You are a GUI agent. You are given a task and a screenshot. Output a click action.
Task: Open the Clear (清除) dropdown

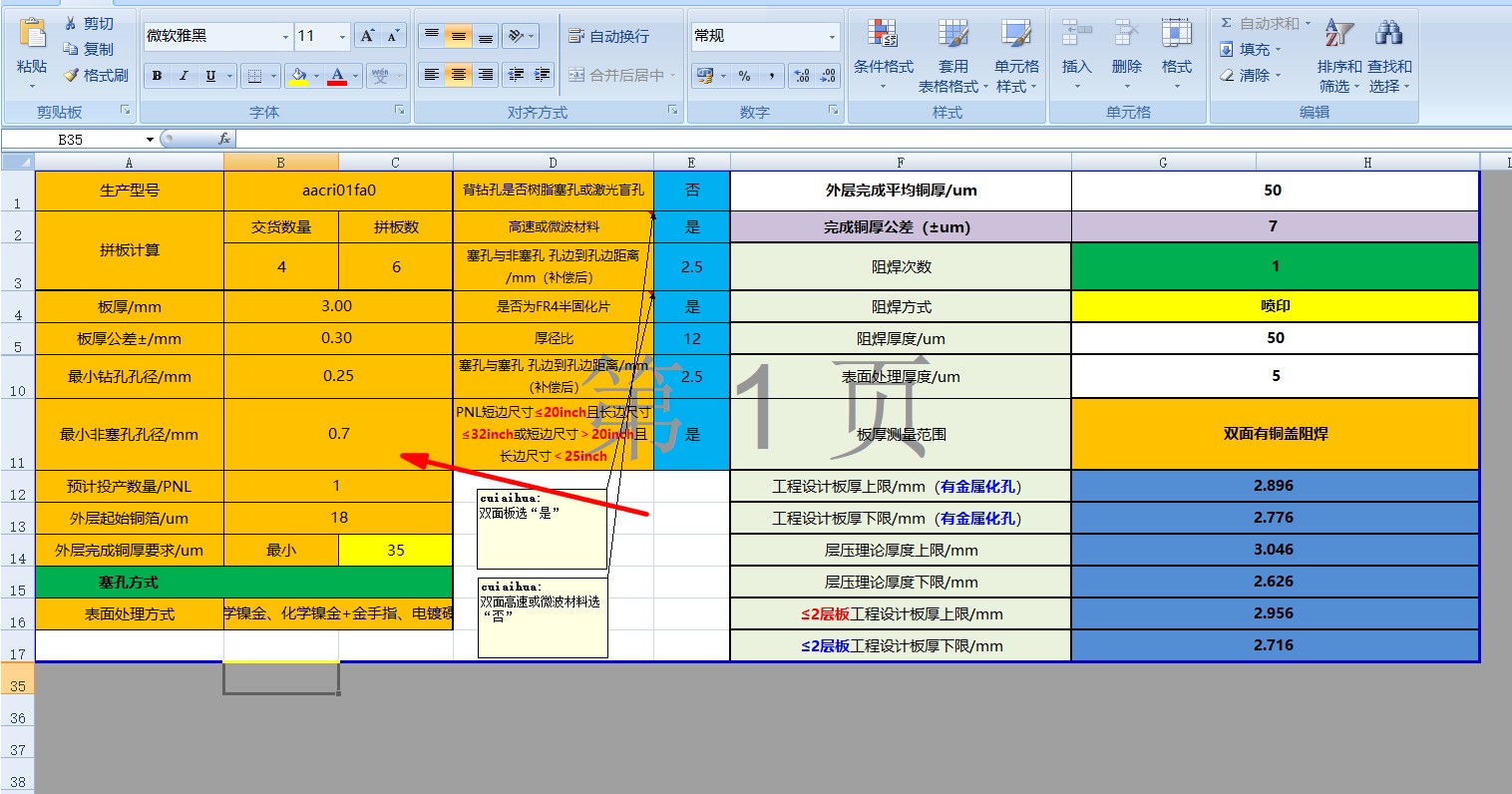point(1251,75)
